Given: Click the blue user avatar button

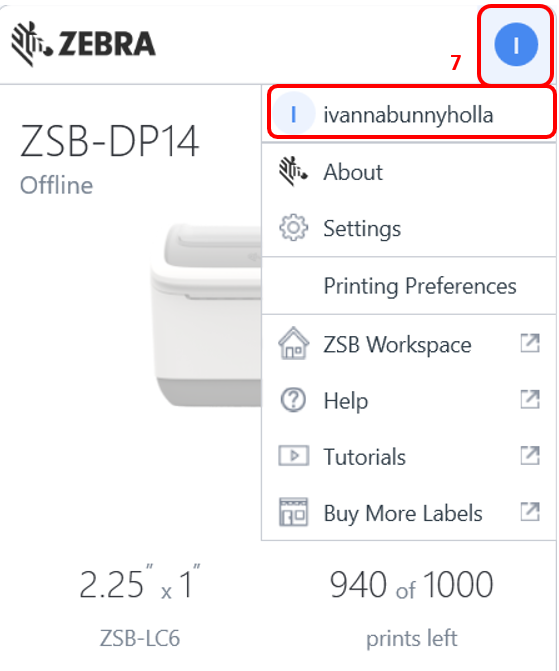Looking at the screenshot, I should (x=516, y=45).
